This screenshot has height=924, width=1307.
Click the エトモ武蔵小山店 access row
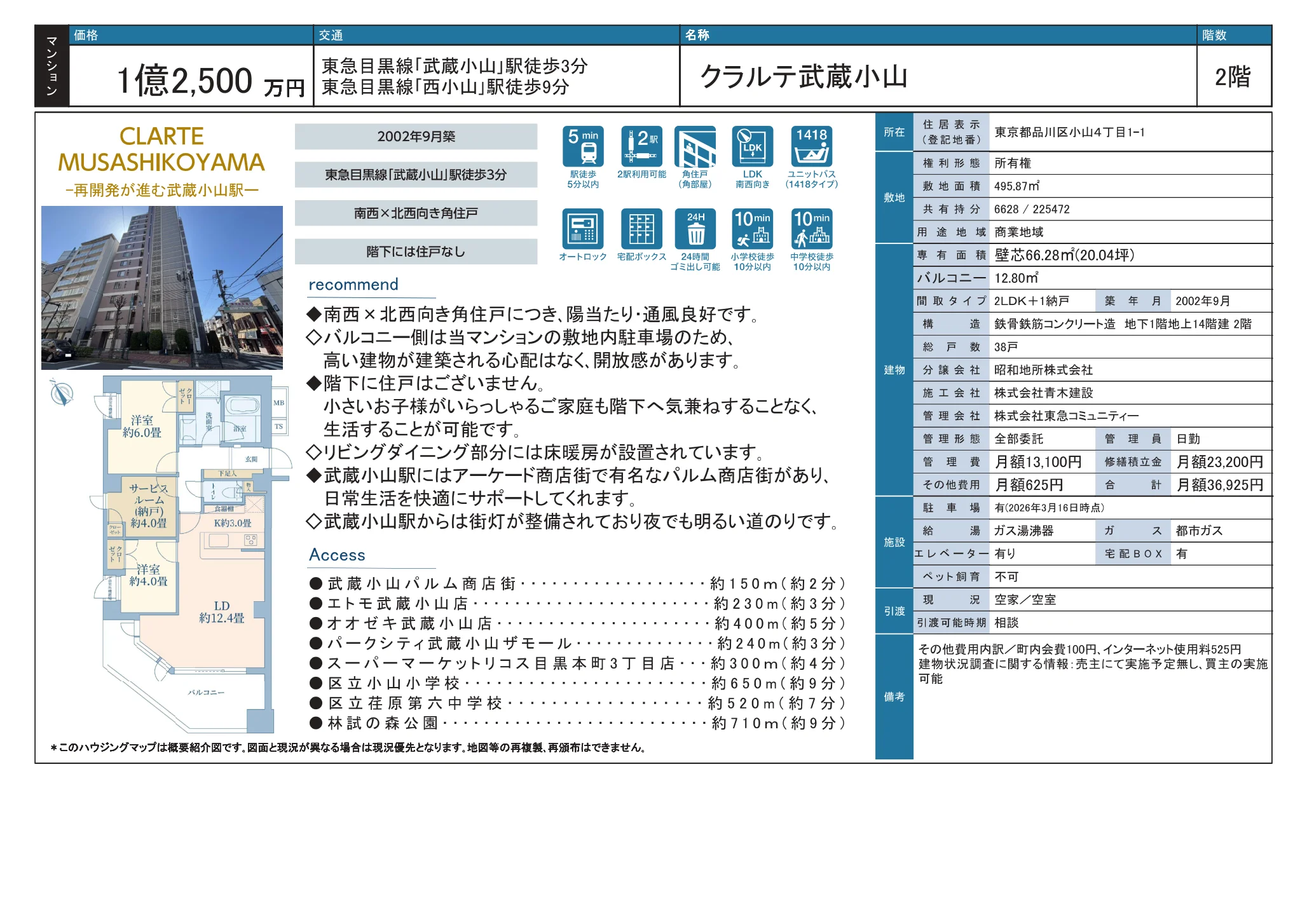point(577,603)
